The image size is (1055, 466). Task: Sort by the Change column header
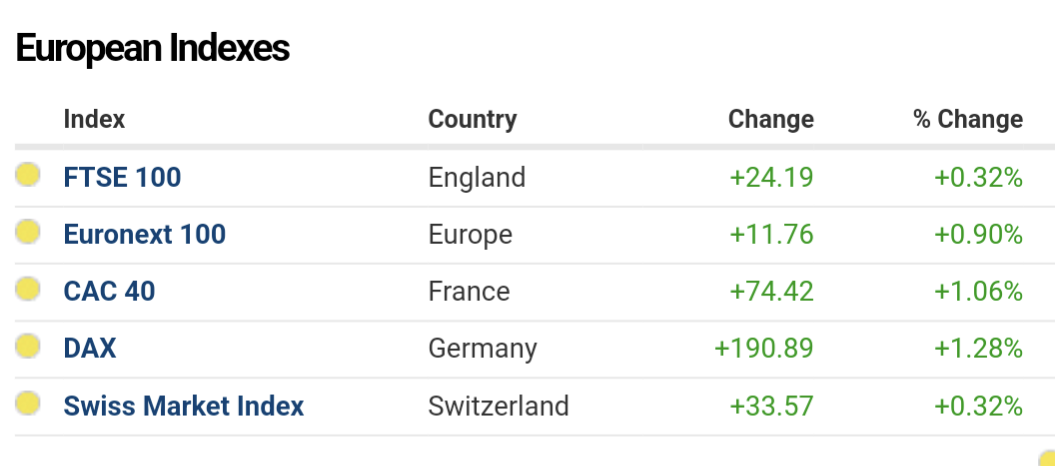[x=770, y=120]
